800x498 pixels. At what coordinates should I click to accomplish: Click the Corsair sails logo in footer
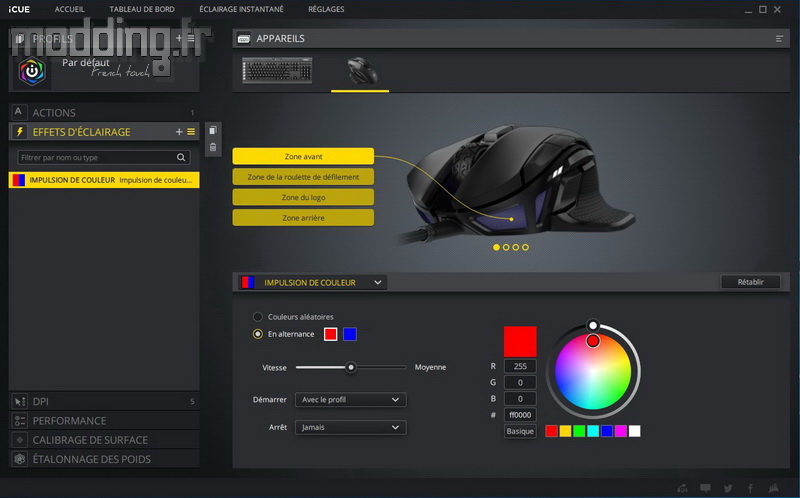coord(773,488)
